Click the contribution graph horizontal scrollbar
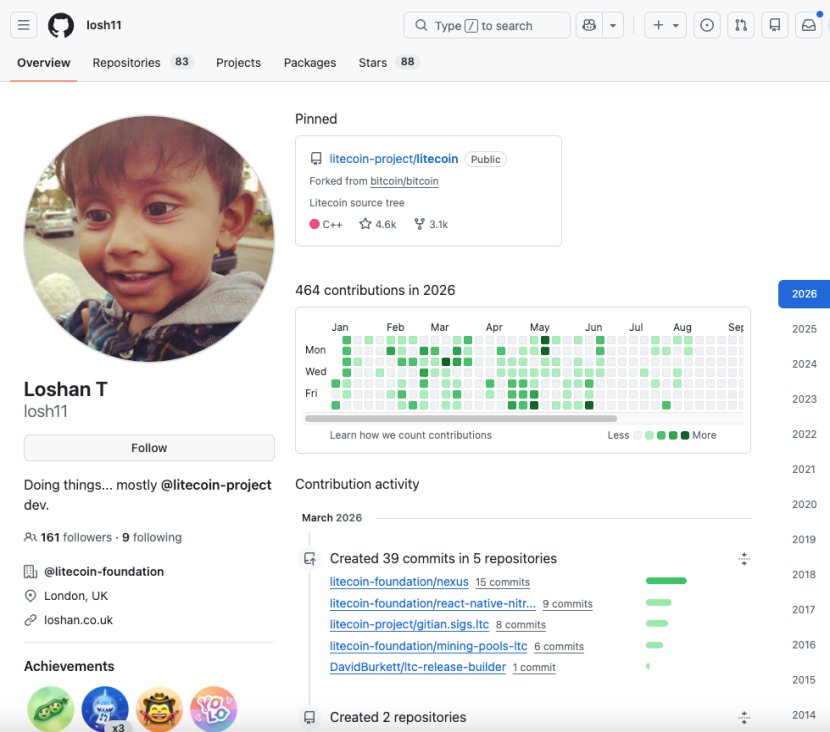Viewport: 830px width, 732px height. (x=461, y=418)
